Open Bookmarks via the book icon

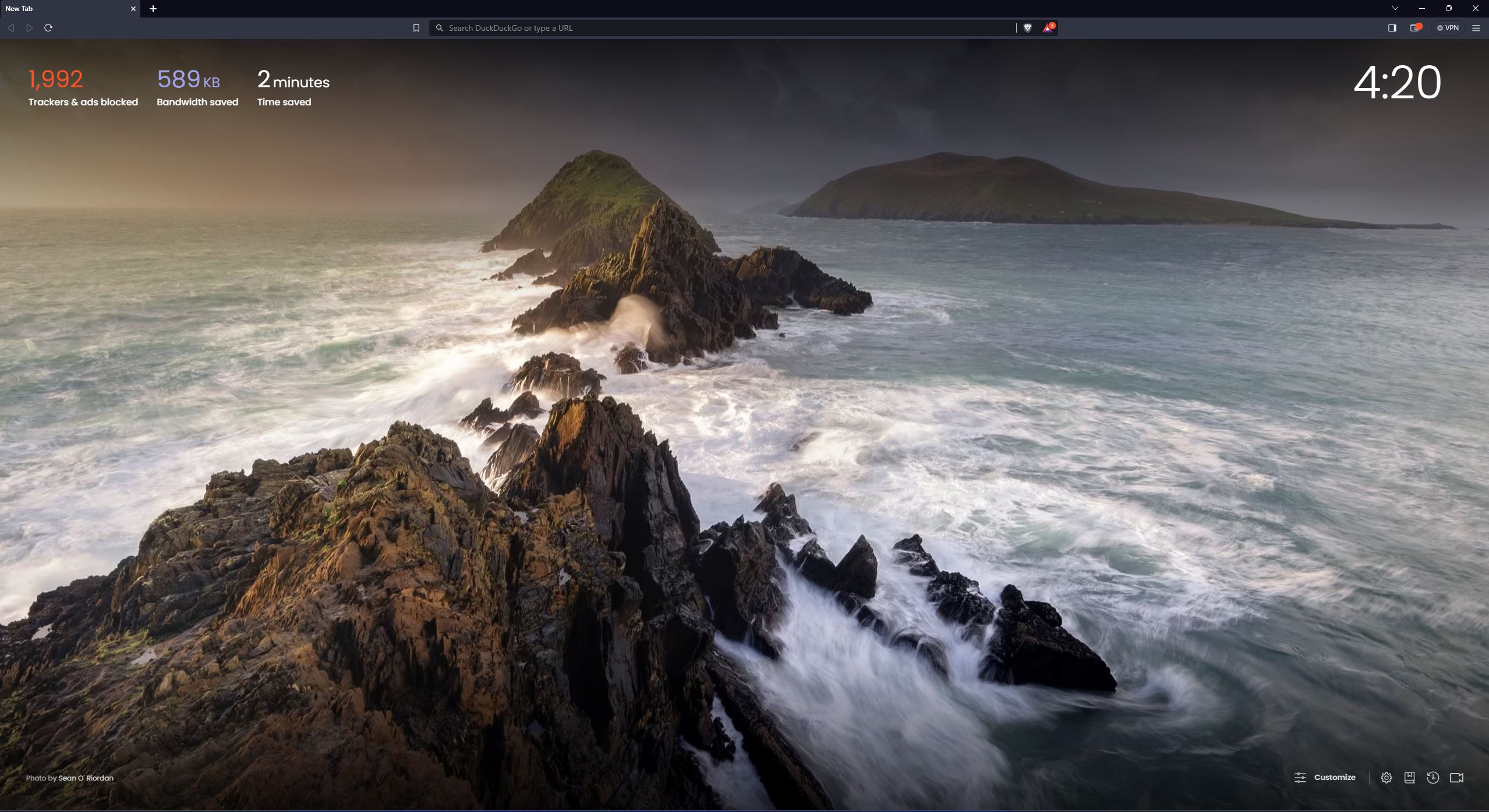click(x=1410, y=778)
